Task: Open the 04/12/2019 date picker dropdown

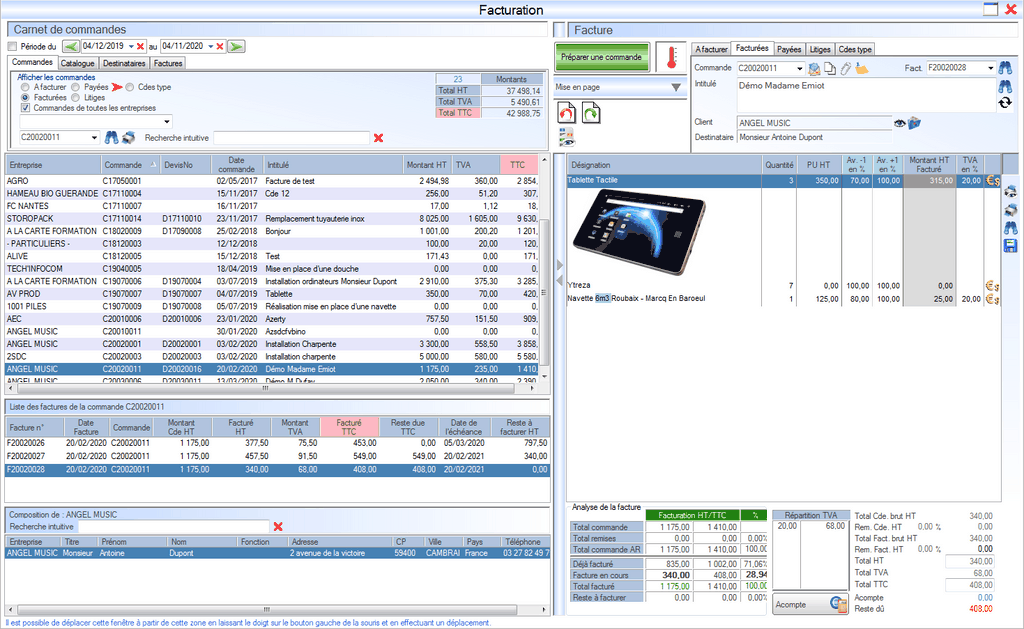Action: pos(131,46)
